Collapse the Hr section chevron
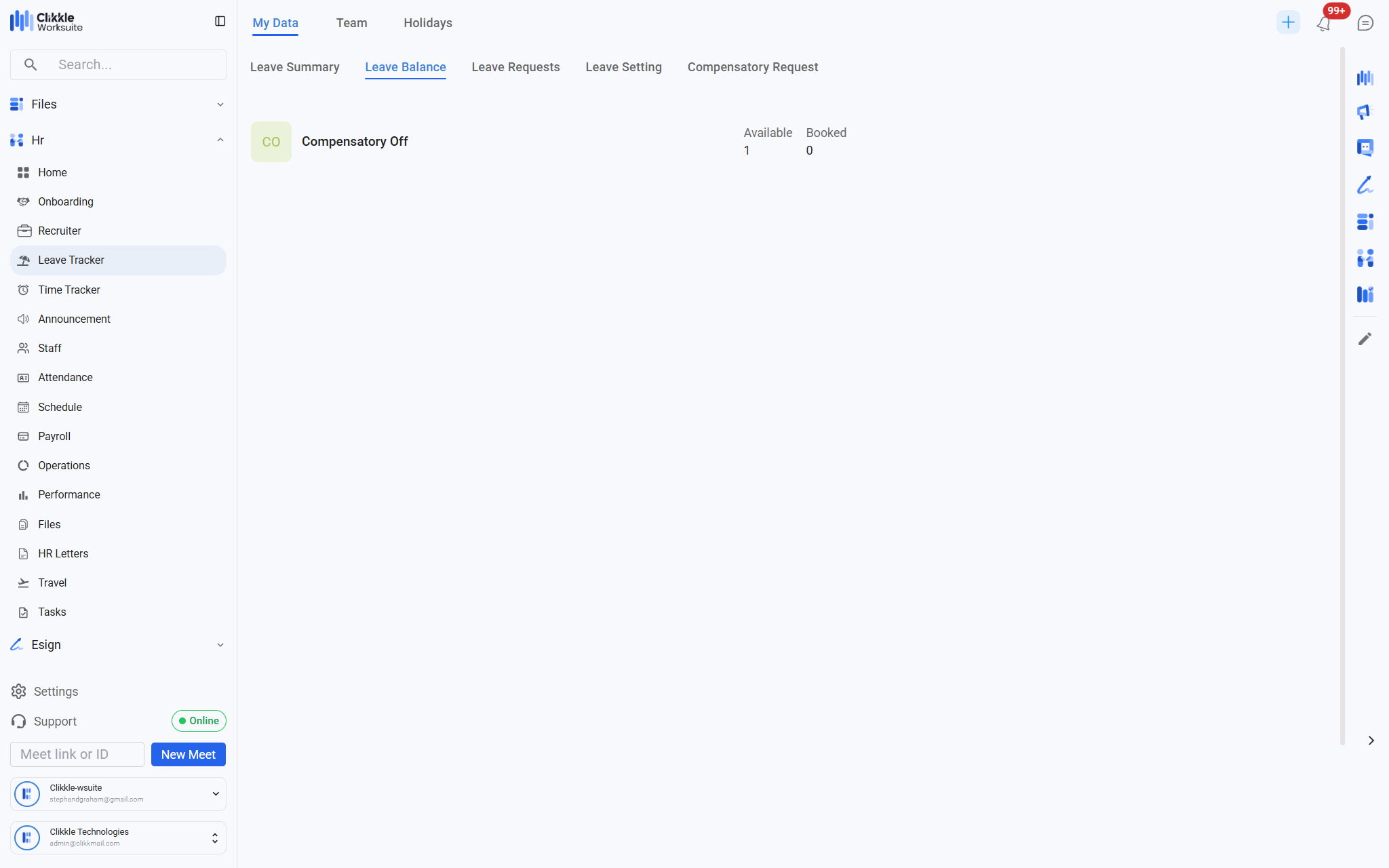The height and width of the screenshot is (868, 1389). click(220, 140)
